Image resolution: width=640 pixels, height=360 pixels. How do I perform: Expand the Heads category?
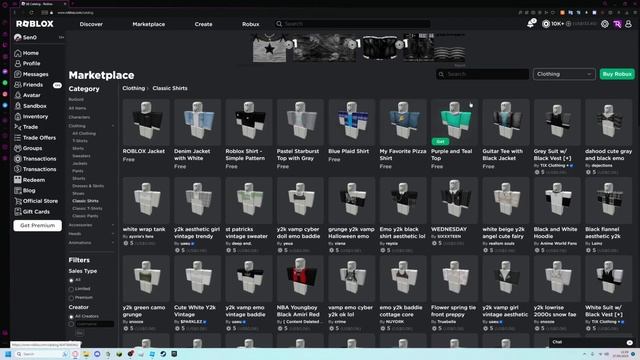tap(113, 234)
